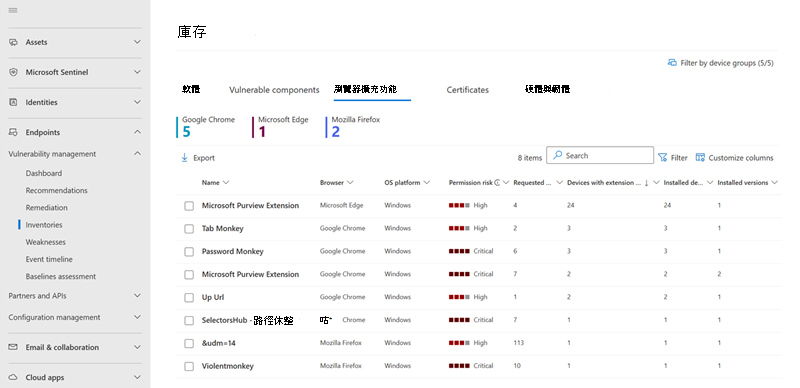Click the Customize columns icon
Screen dimensions: 800x388
tap(700, 158)
